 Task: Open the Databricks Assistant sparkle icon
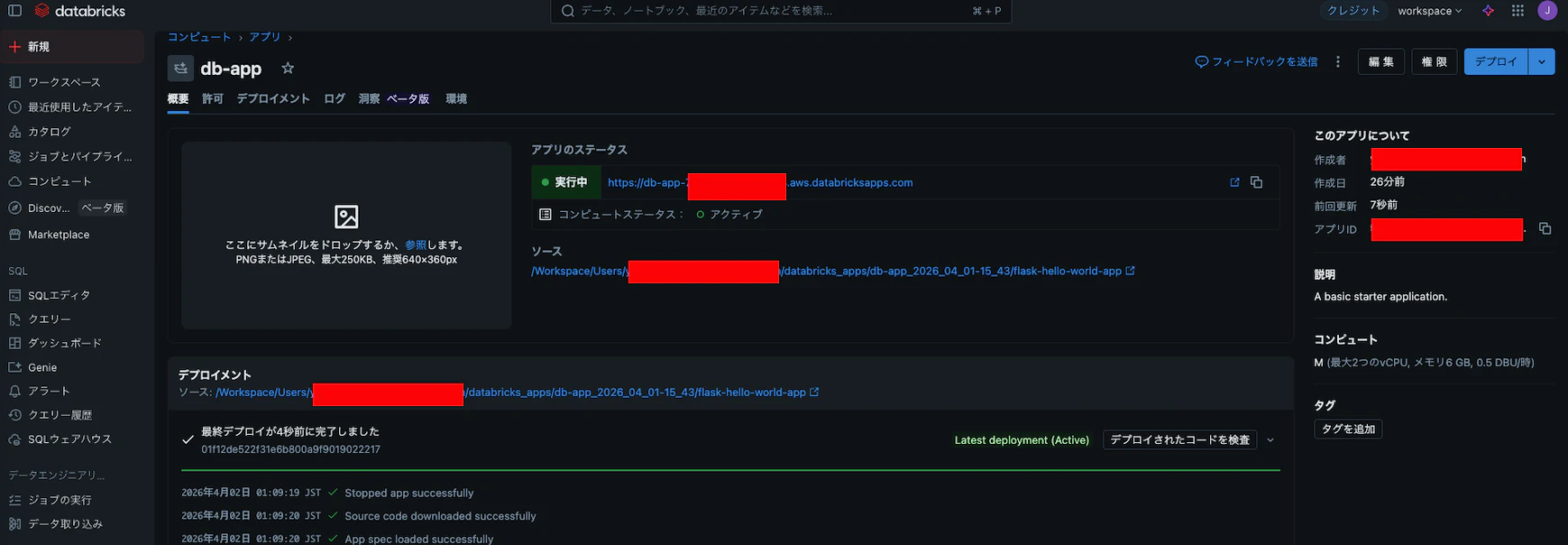1489,11
